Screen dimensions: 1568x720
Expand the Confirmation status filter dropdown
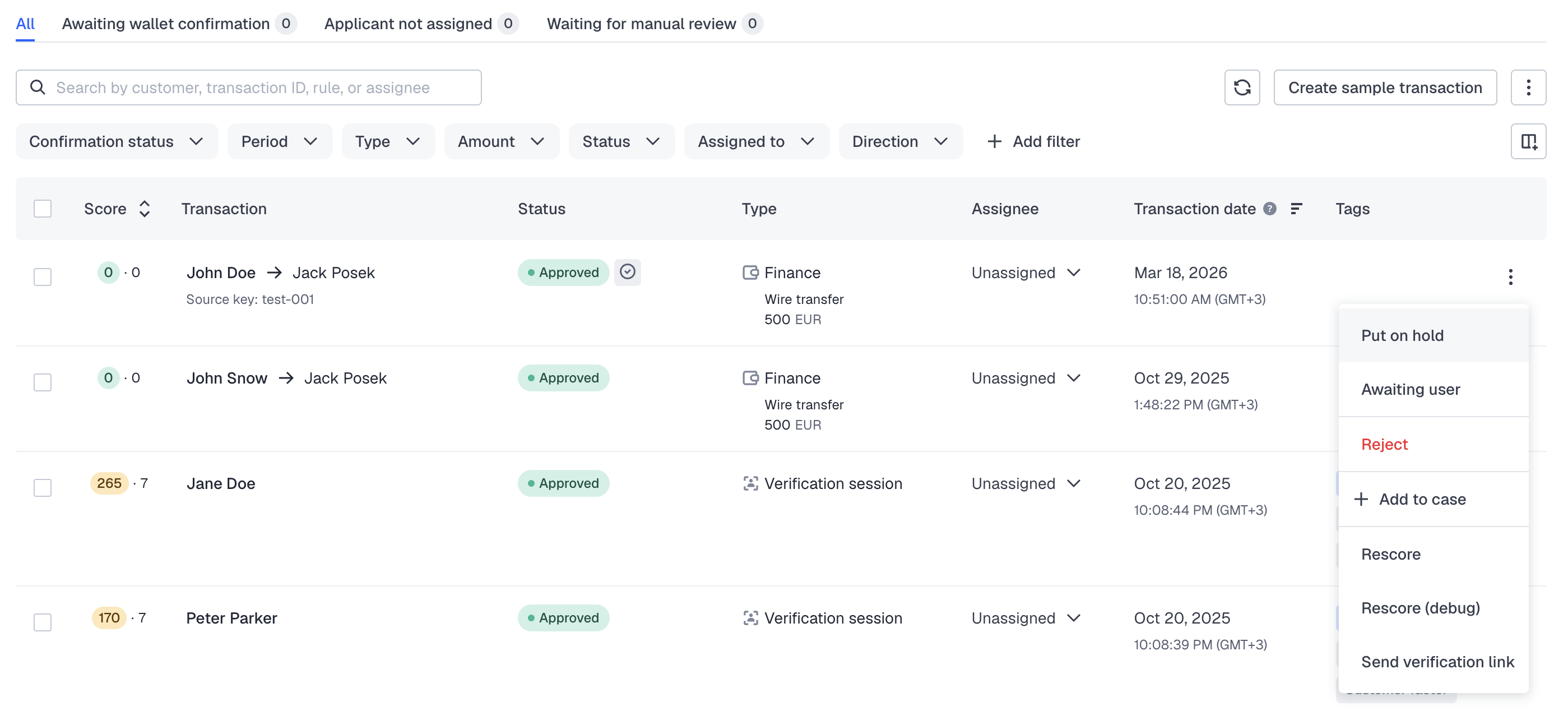pos(116,141)
